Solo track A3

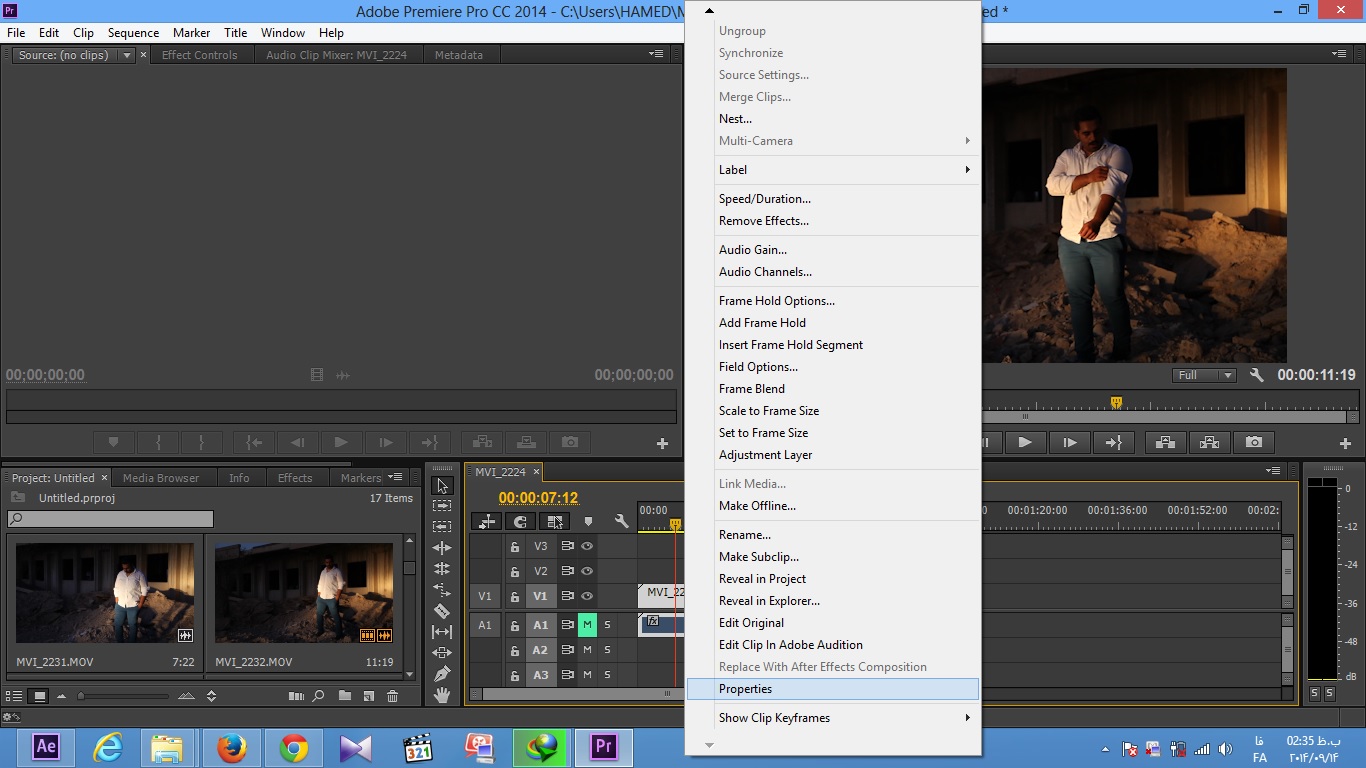(607, 675)
